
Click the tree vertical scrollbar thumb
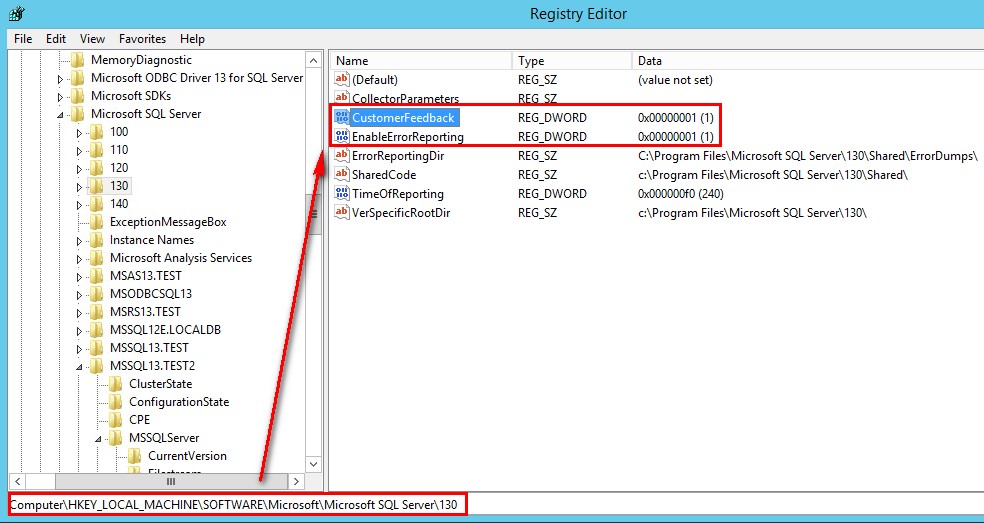[314, 213]
